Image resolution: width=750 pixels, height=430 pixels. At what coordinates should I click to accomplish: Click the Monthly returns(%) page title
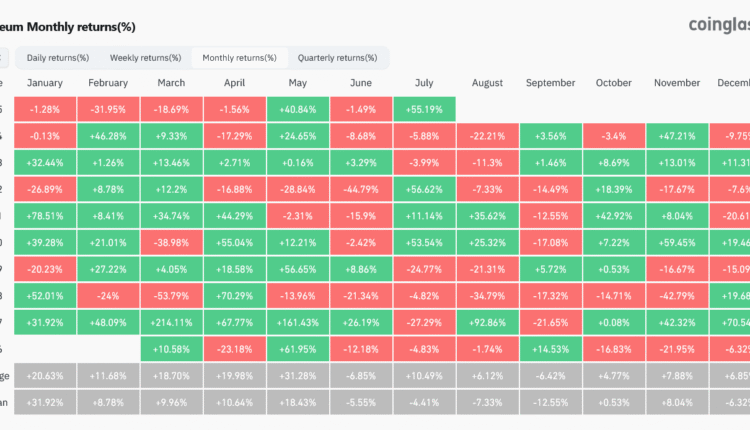coord(70,24)
